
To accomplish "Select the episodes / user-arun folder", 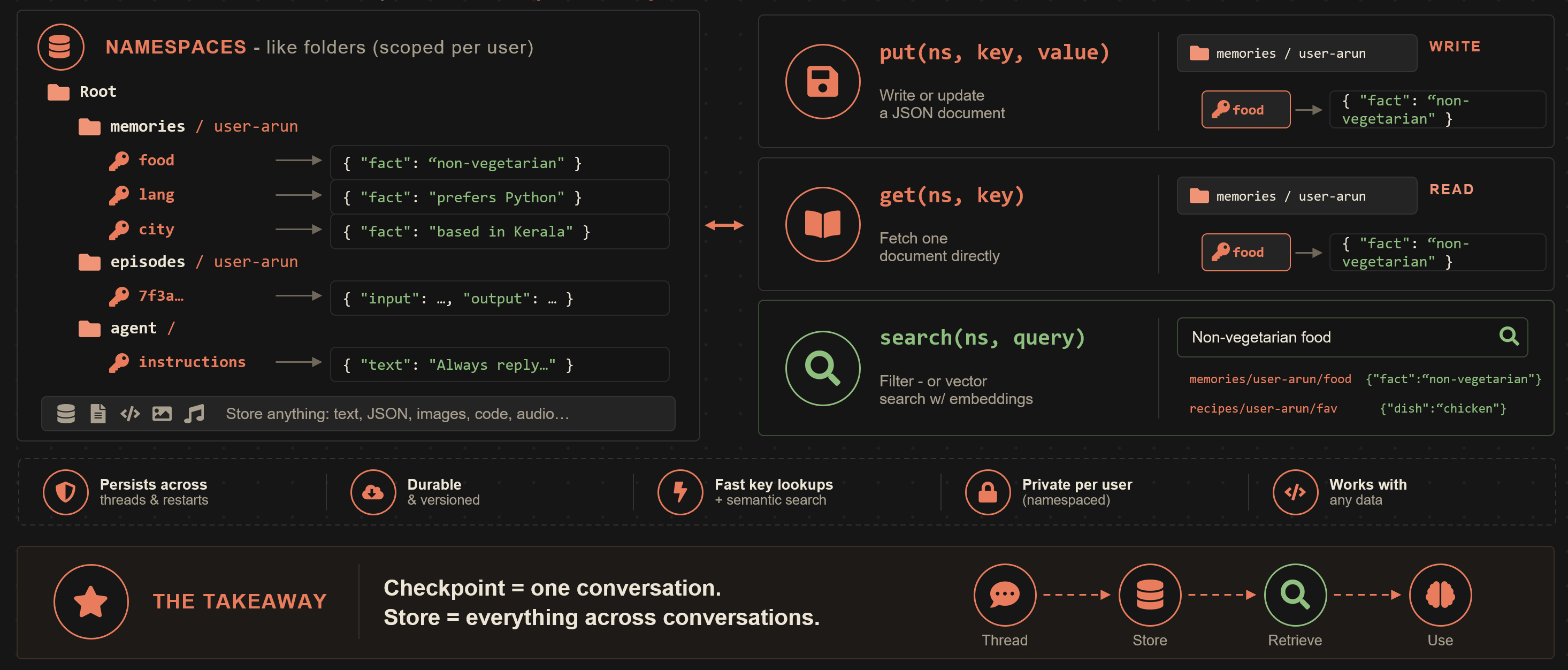I will (x=189, y=262).
